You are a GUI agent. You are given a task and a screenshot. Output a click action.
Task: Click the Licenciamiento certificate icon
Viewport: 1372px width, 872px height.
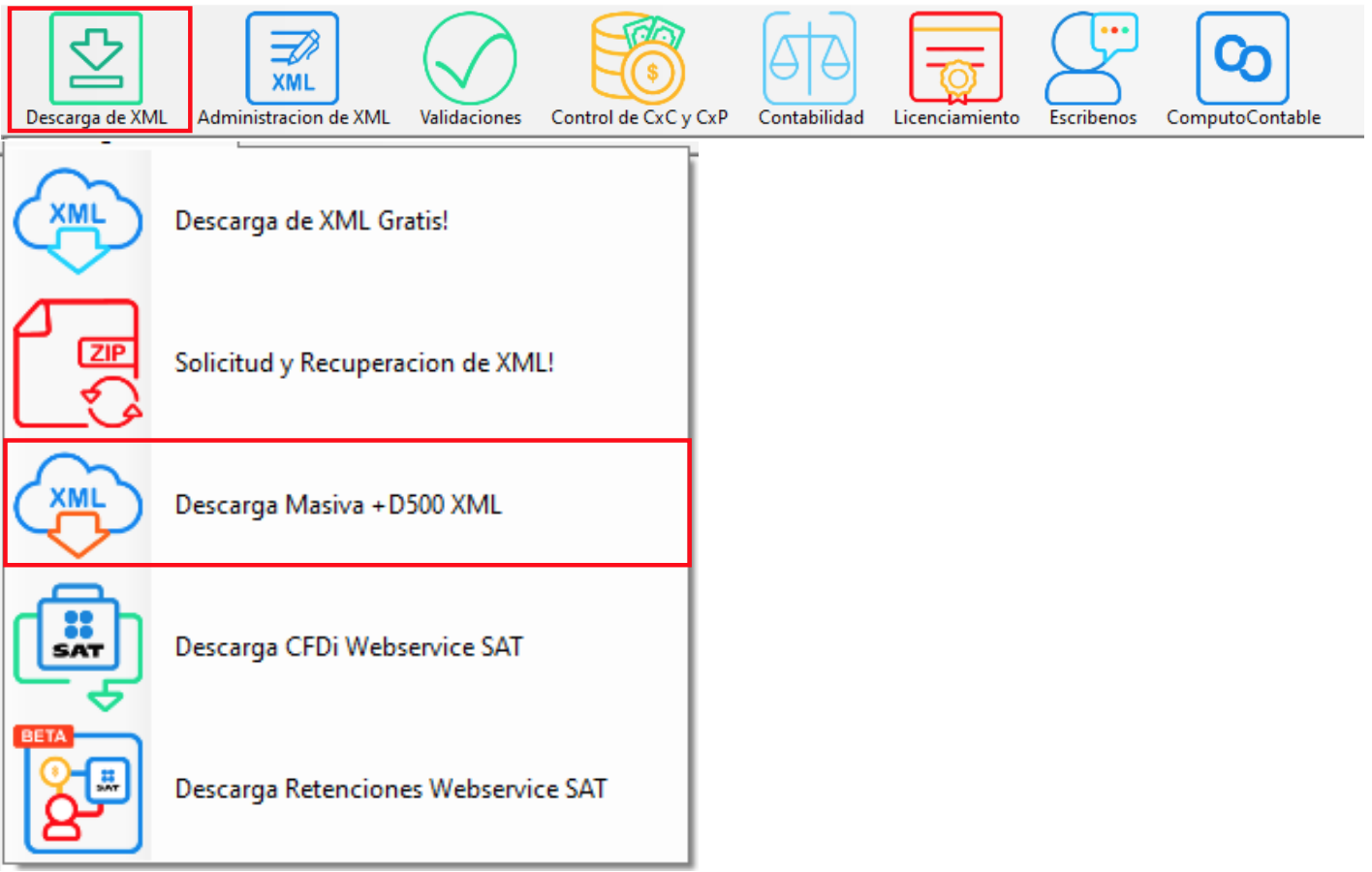[x=955, y=56]
